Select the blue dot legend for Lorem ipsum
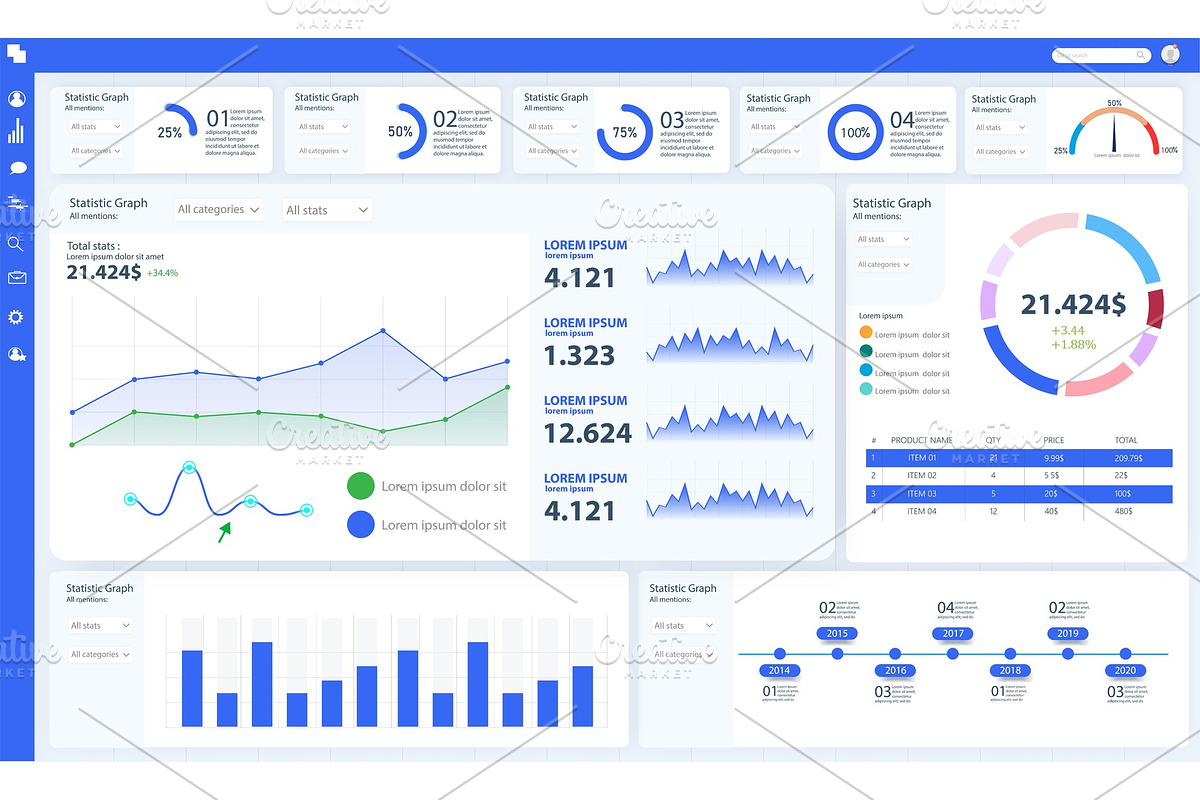1200x800 pixels. click(x=360, y=524)
